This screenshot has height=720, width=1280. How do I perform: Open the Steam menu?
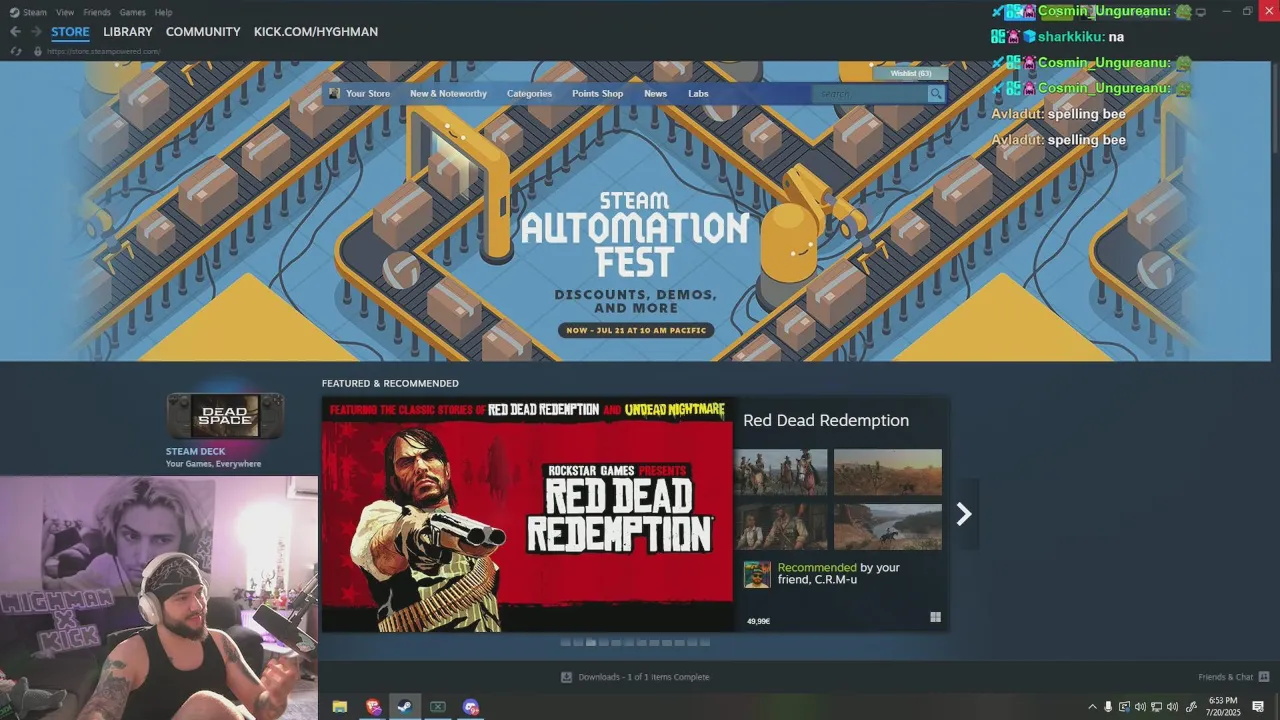[x=35, y=12]
